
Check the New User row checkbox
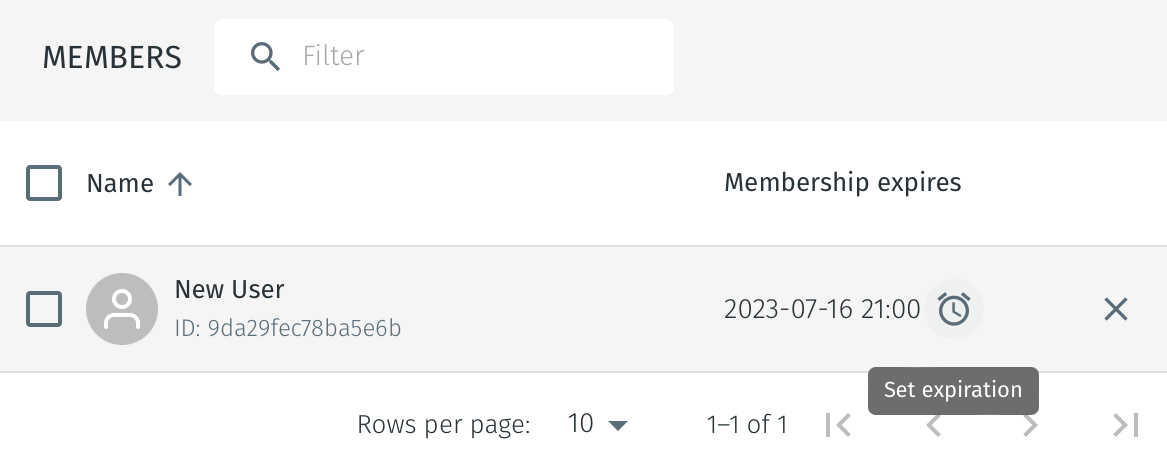44,309
